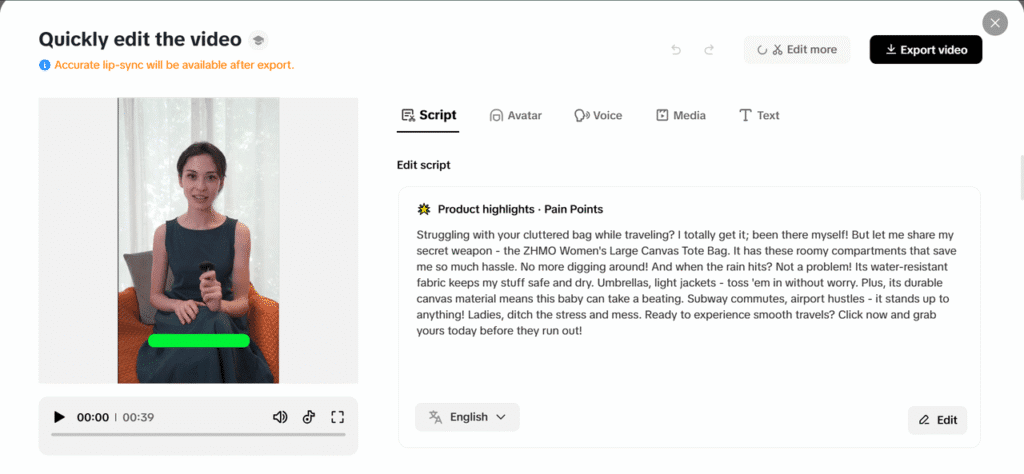Screen dimensions: 1024x474
Task: Mute the video volume speaker icon
Action: [x=280, y=417]
